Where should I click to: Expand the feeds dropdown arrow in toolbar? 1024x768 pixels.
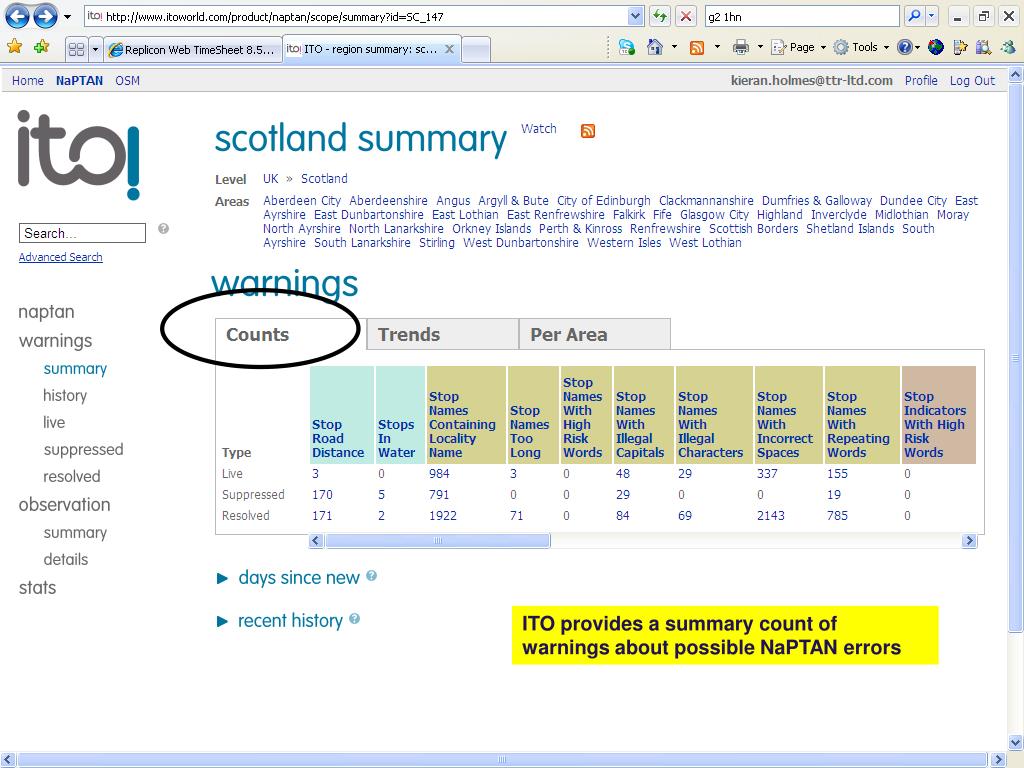click(x=717, y=47)
